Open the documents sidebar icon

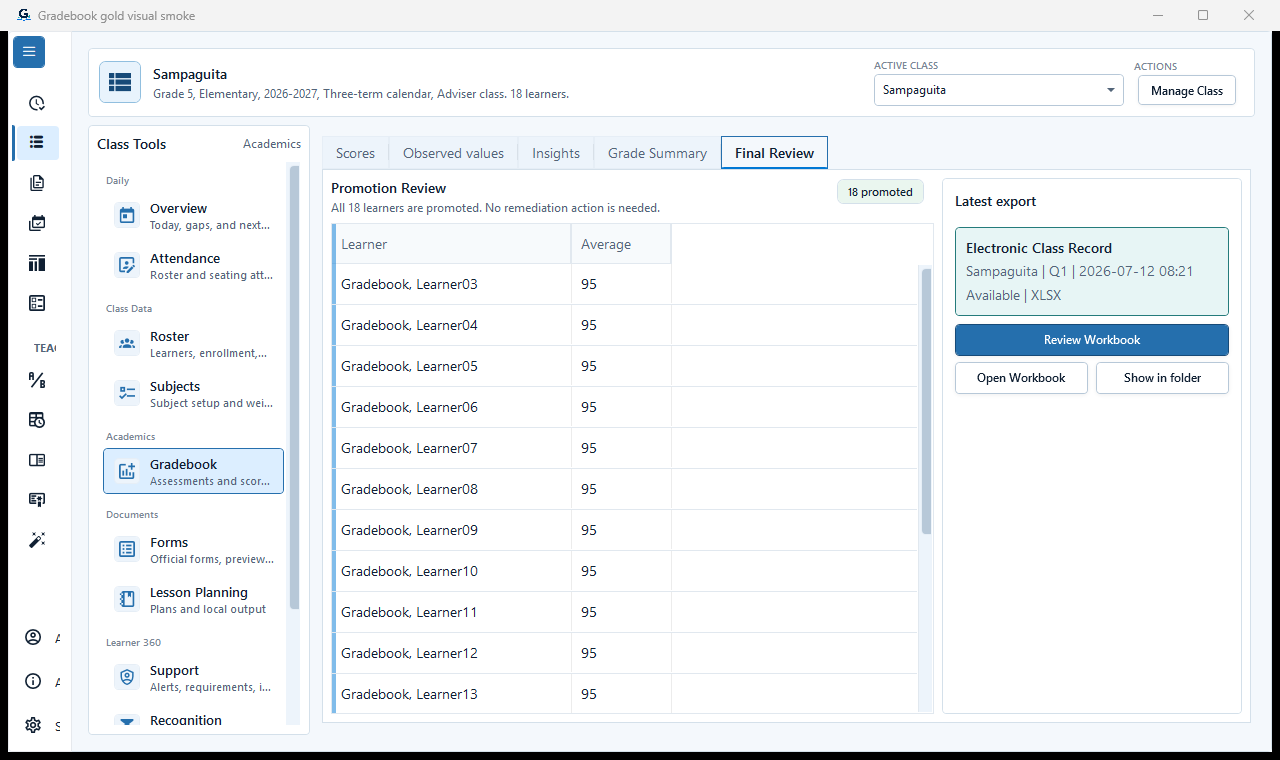click(37, 183)
